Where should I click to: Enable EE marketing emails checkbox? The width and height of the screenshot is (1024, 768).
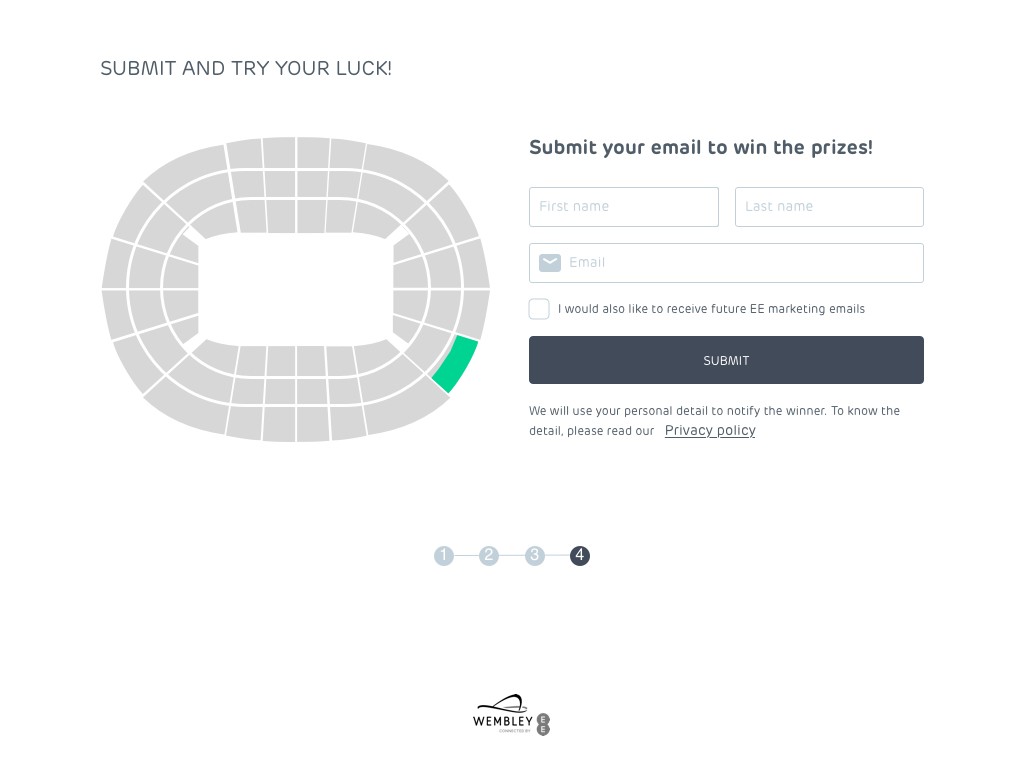539,309
